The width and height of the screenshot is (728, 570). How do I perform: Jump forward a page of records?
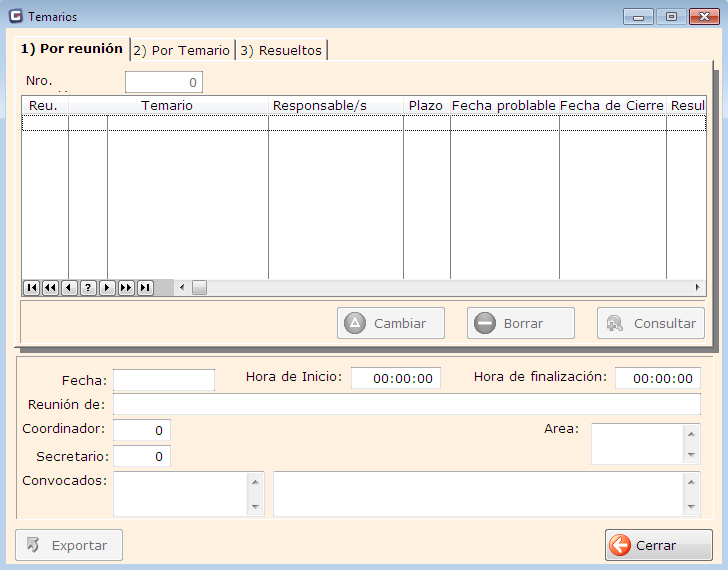[126, 288]
